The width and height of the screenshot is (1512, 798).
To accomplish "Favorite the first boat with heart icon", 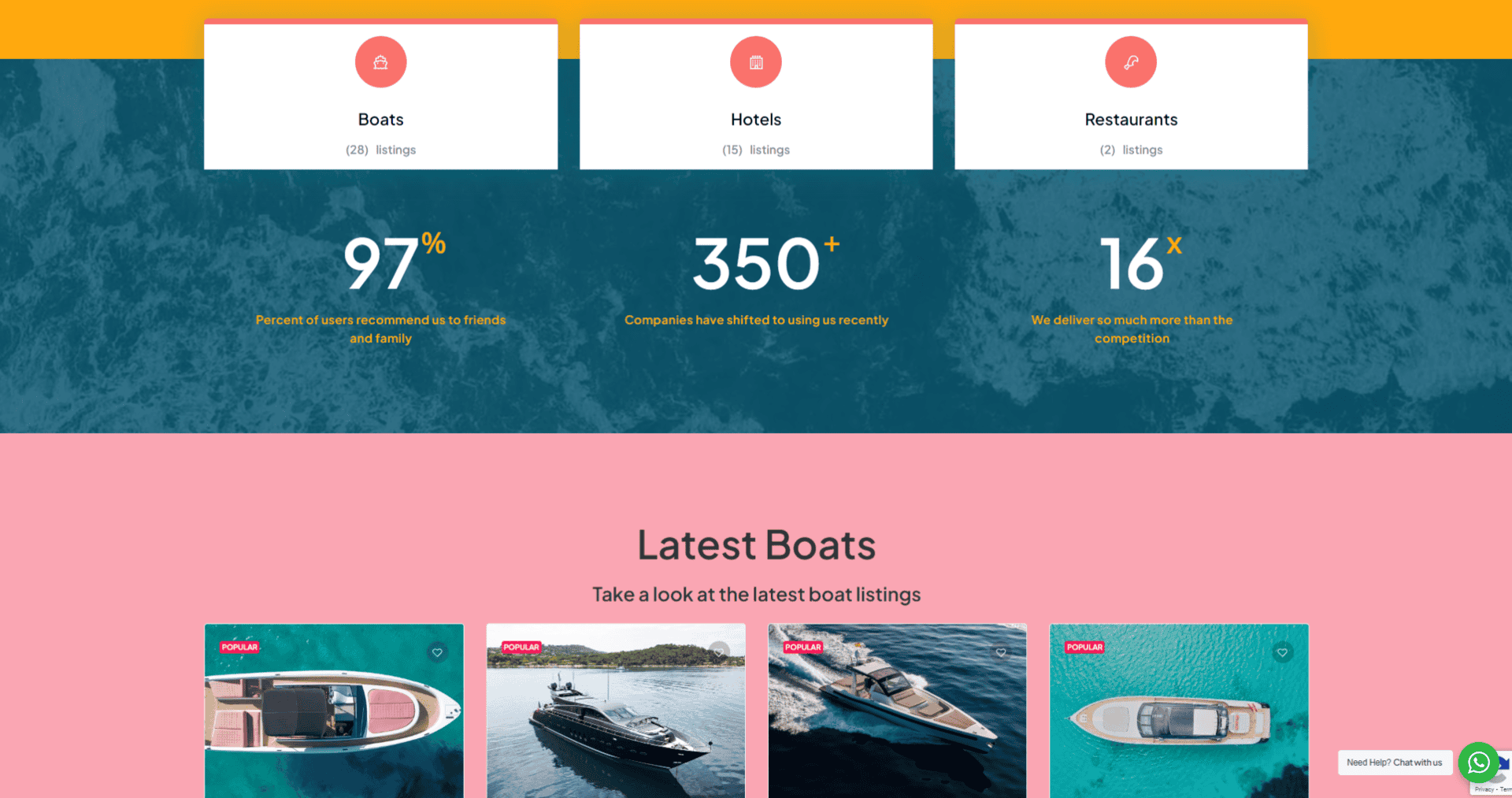I will point(437,652).
